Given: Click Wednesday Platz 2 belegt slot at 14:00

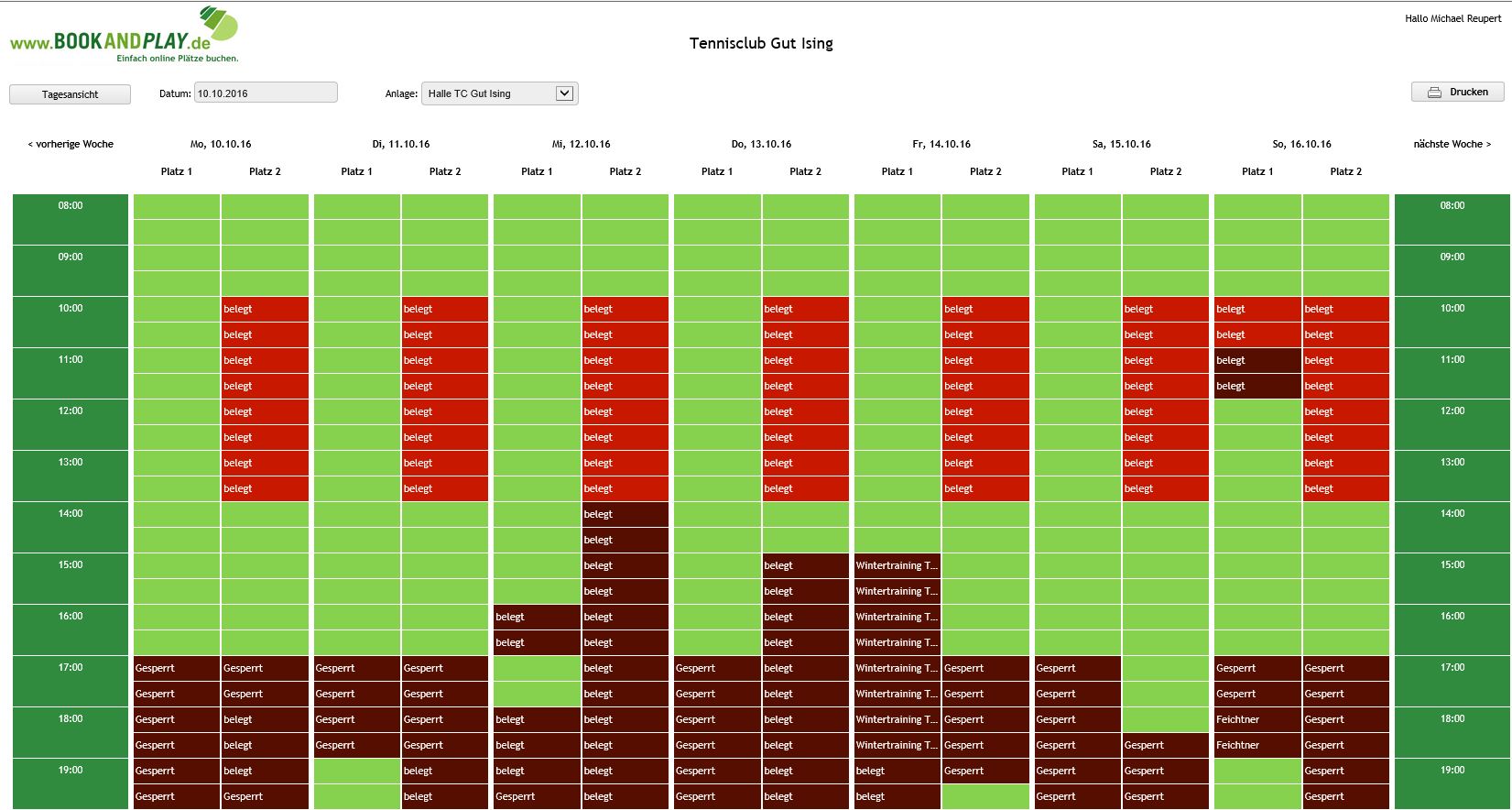Looking at the screenshot, I should coord(625,514).
